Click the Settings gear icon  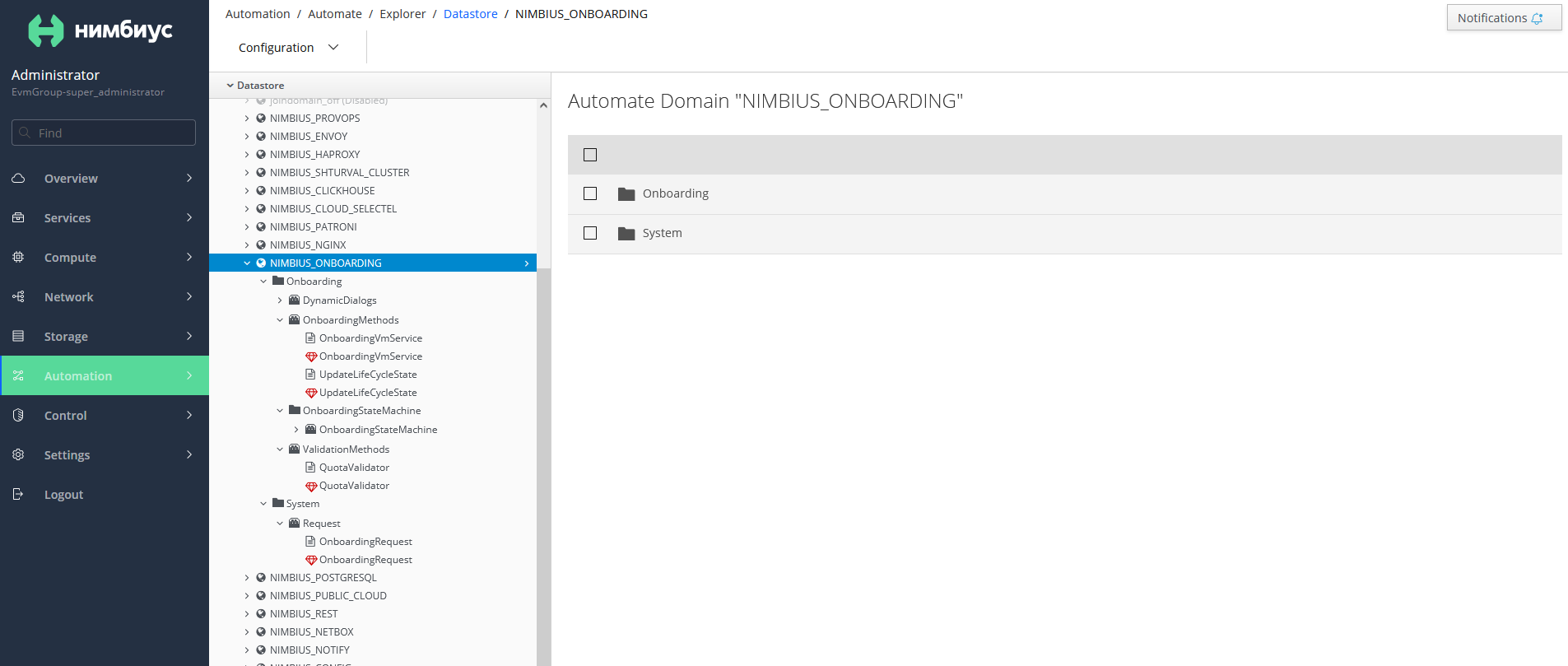(18, 454)
